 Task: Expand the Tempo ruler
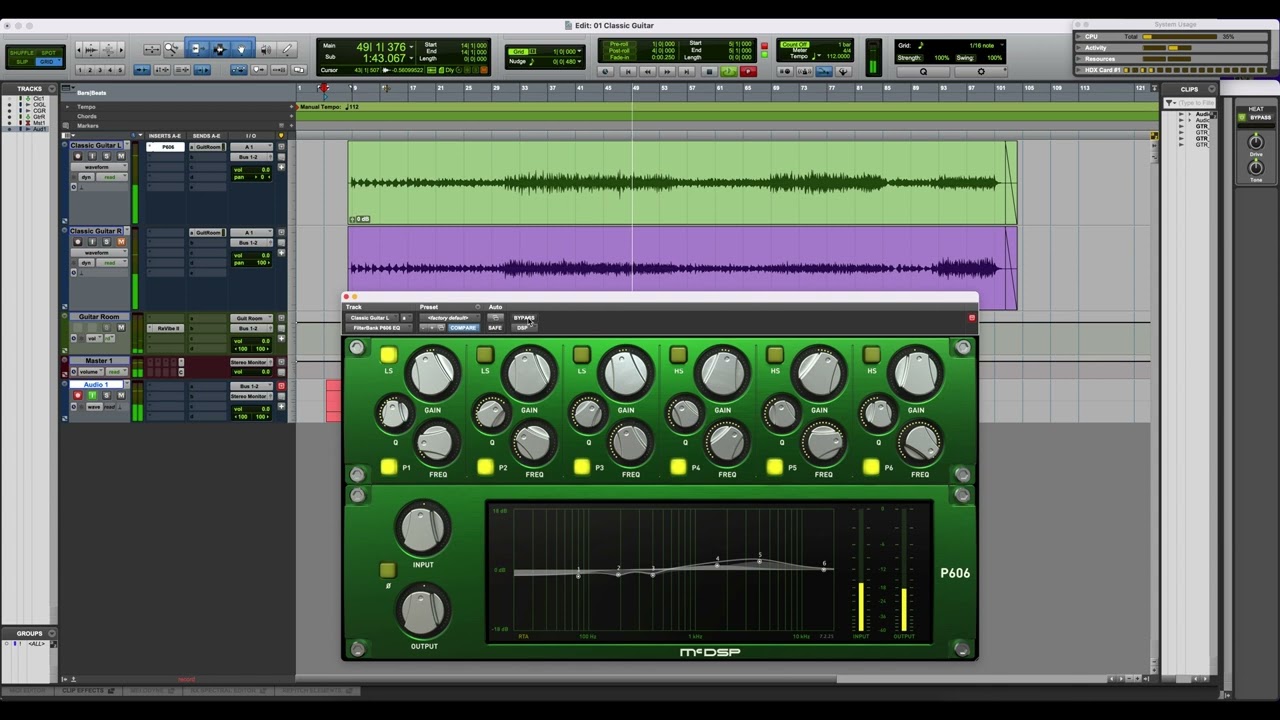(x=67, y=107)
